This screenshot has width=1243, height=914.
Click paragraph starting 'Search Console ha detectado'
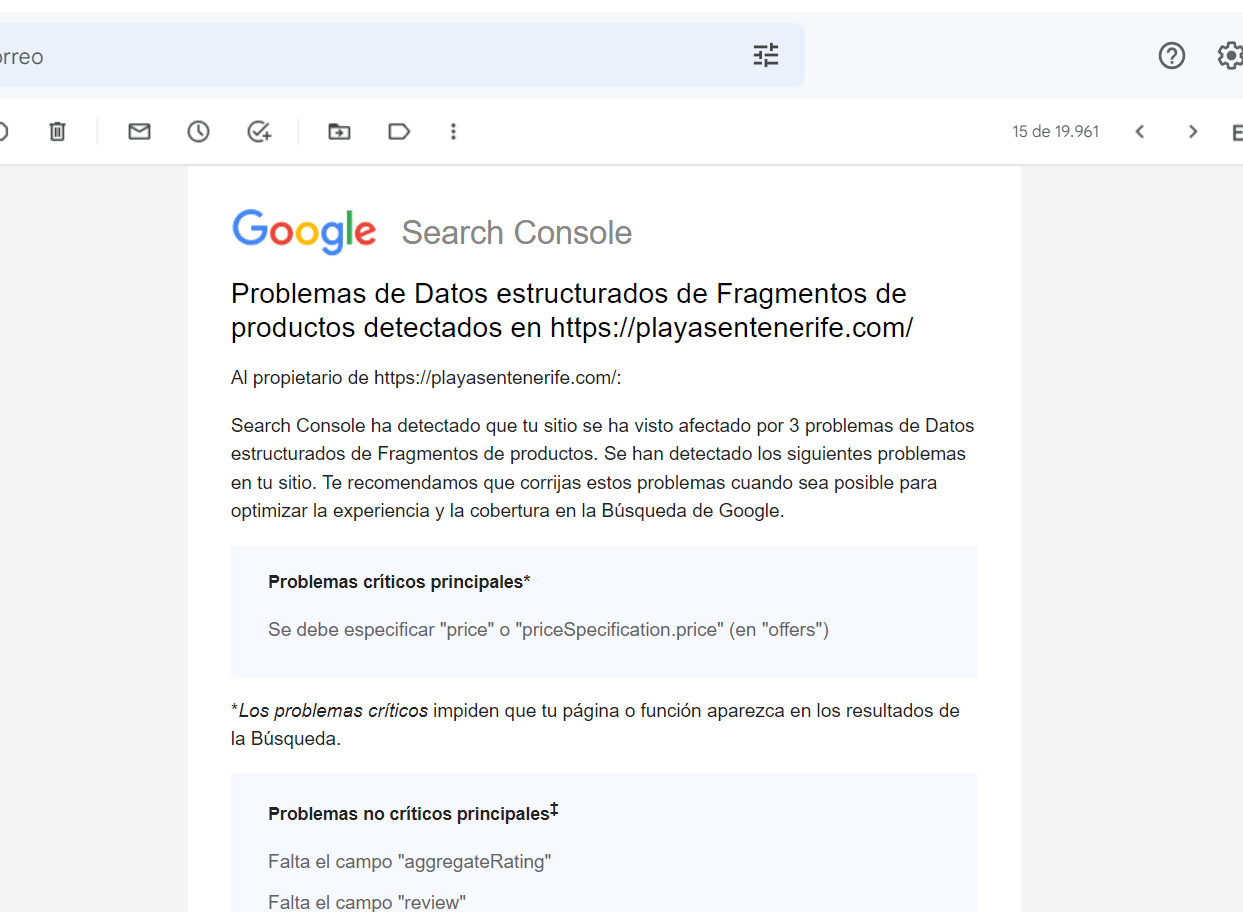[x=603, y=468]
